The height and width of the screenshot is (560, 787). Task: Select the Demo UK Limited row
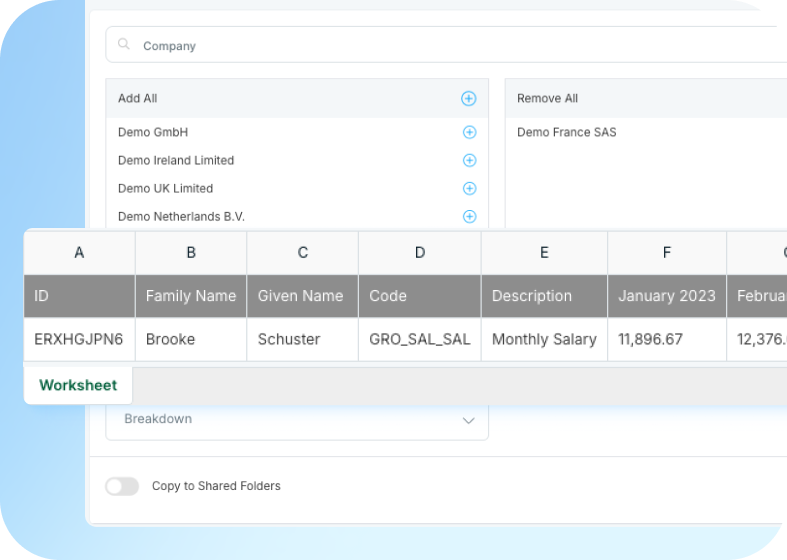tap(297, 188)
